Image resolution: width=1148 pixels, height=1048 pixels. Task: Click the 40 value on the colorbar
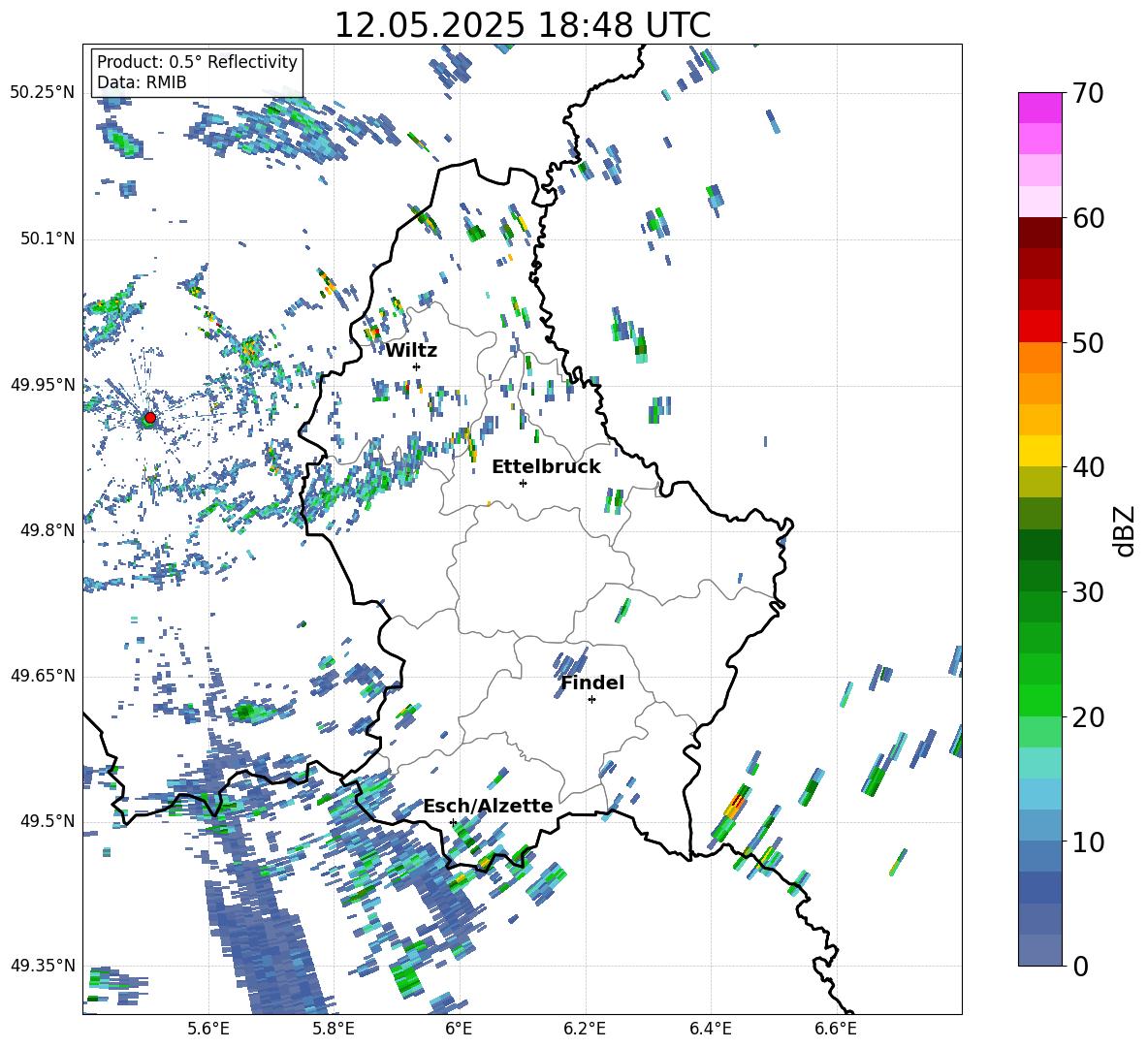pos(1088,467)
